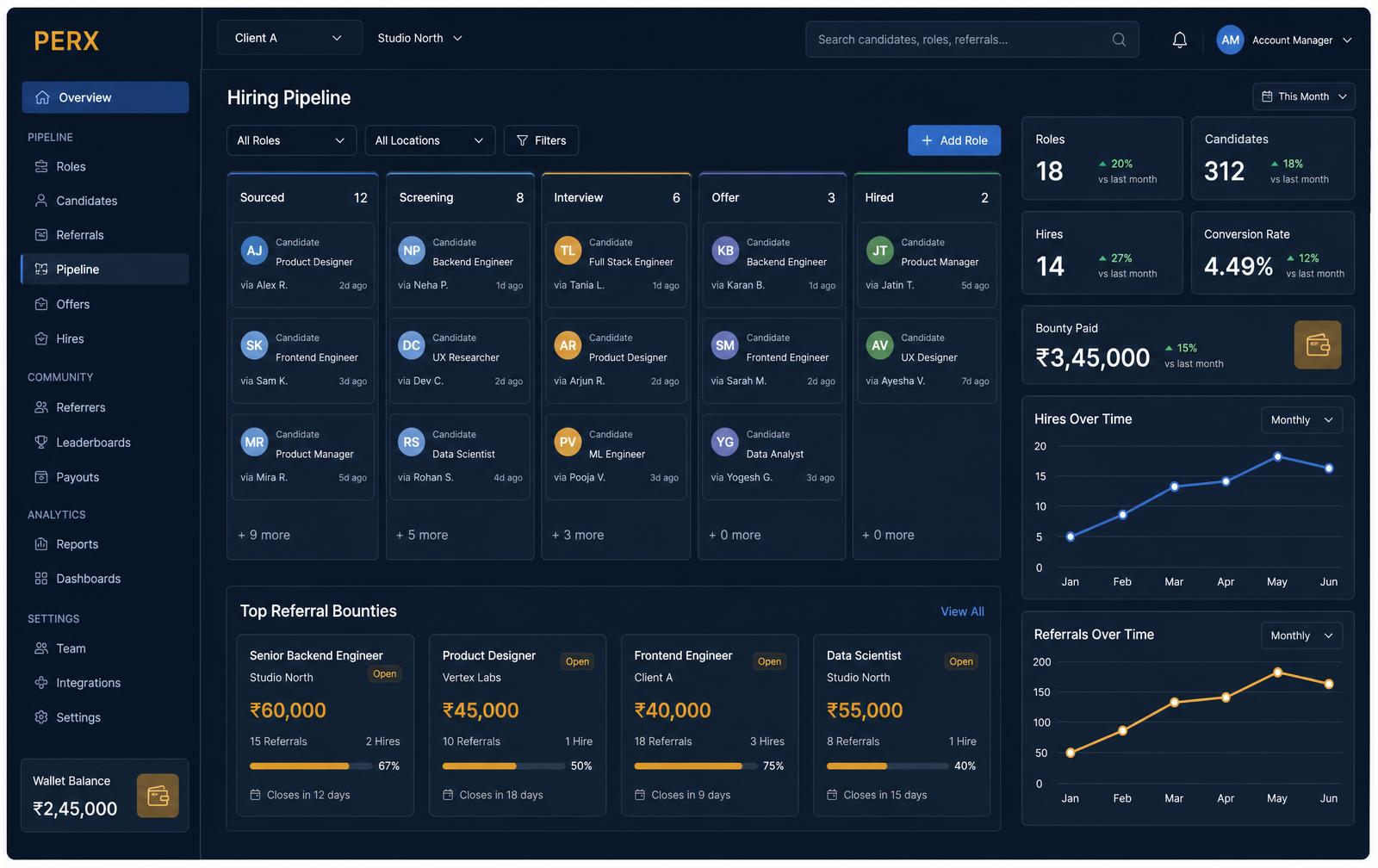Click the ₹55,000 bounty amount
This screenshot has width=1378, height=868.
pyautogui.click(x=865, y=710)
